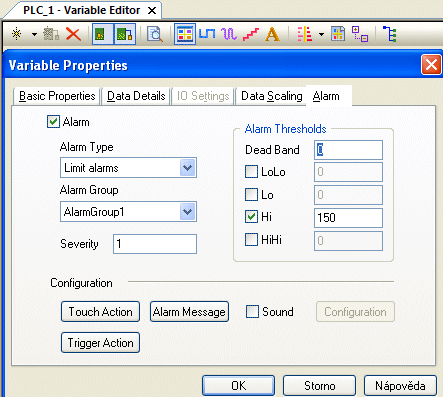Select the colored grid view icon
Screen dimensions: 443x397
(185, 34)
